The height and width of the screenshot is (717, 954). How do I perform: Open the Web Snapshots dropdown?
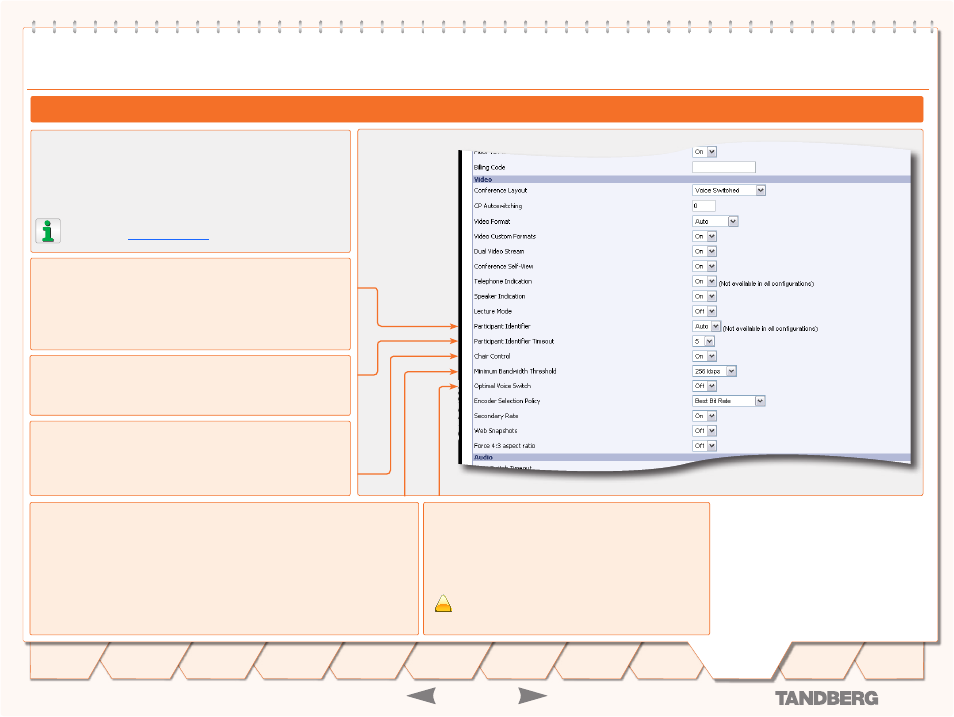point(705,431)
